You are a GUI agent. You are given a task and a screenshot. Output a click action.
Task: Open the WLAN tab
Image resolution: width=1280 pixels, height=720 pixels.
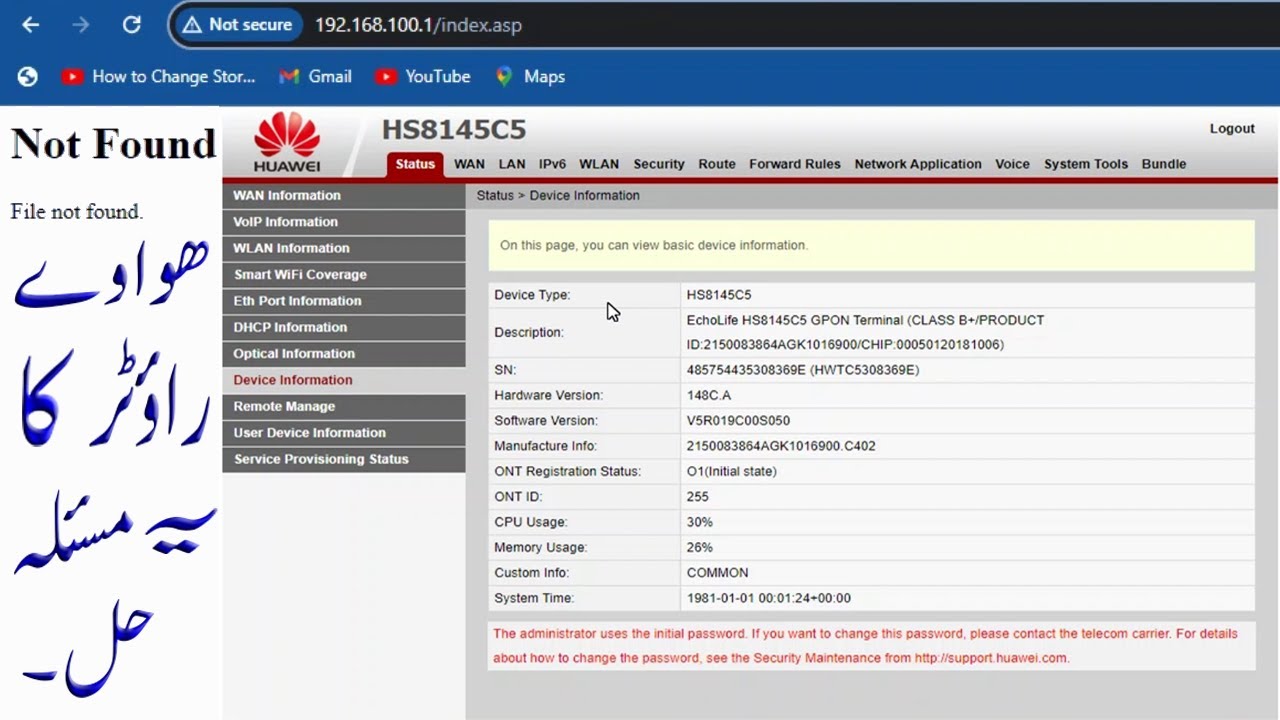599,164
